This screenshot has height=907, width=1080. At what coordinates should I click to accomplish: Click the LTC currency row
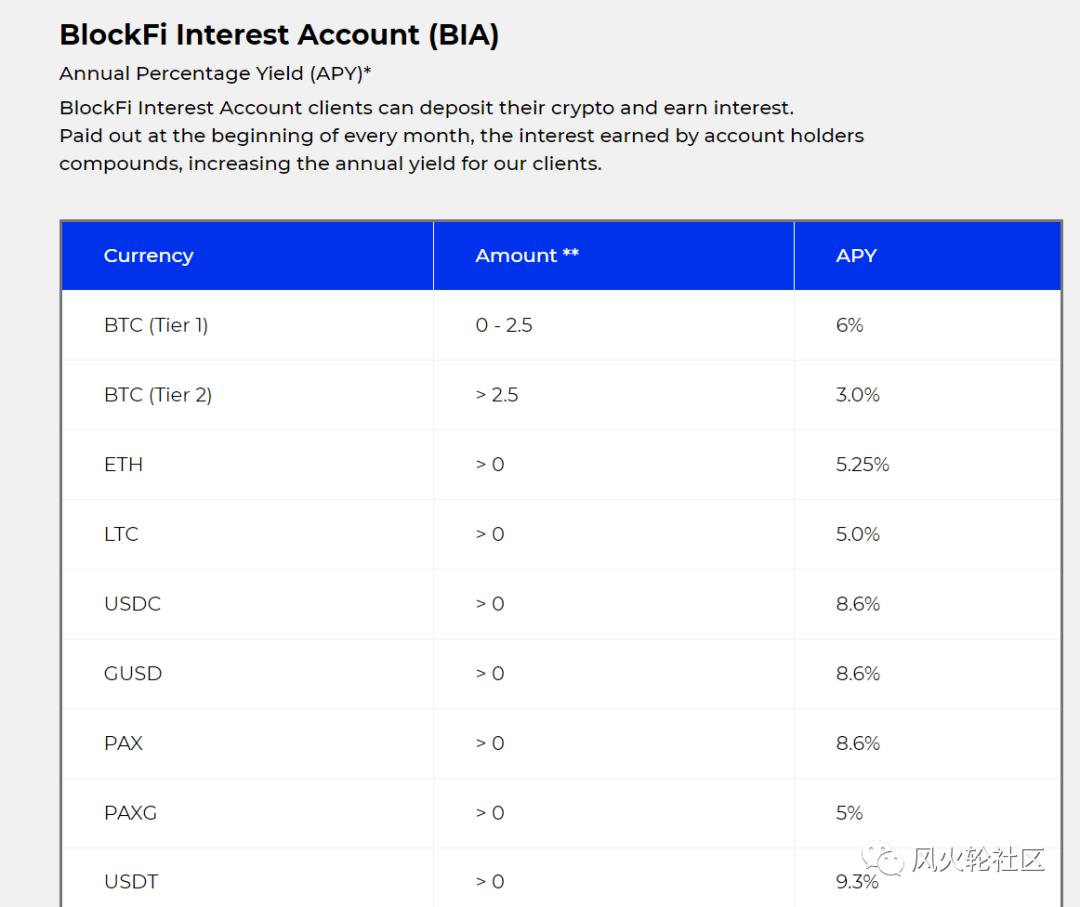coord(121,534)
